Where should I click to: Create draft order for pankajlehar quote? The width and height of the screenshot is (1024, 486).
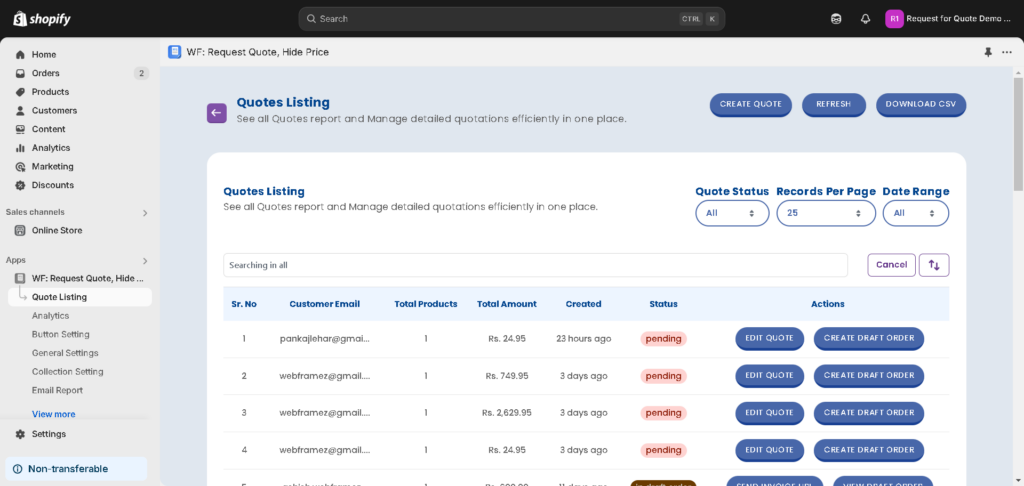pyautogui.click(x=869, y=338)
